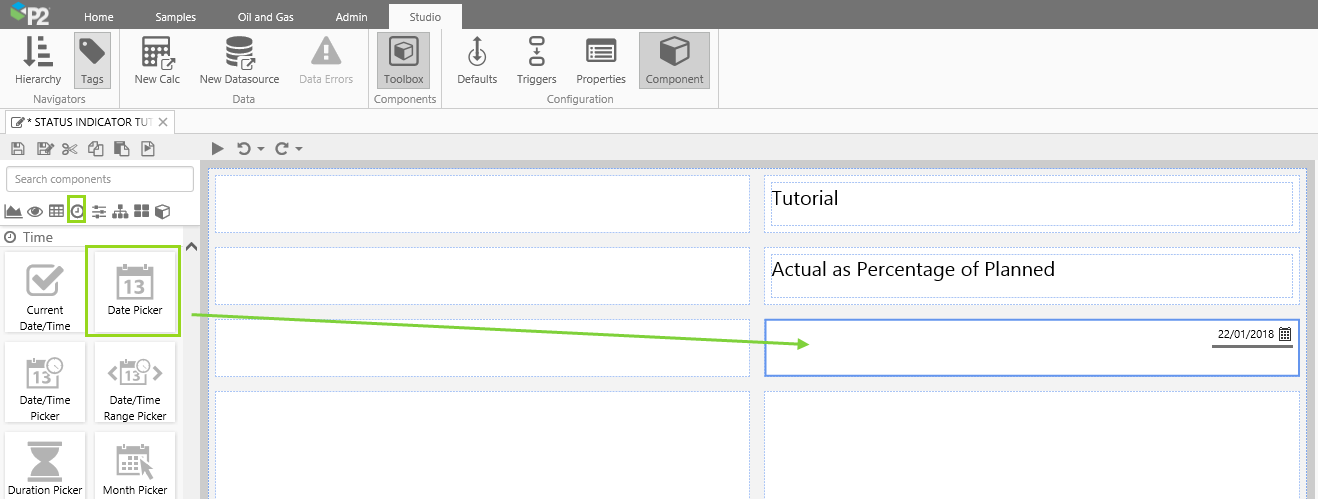This screenshot has height=499, width=1318.
Task: Paste the copied component
Action: [x=121, y=149]
